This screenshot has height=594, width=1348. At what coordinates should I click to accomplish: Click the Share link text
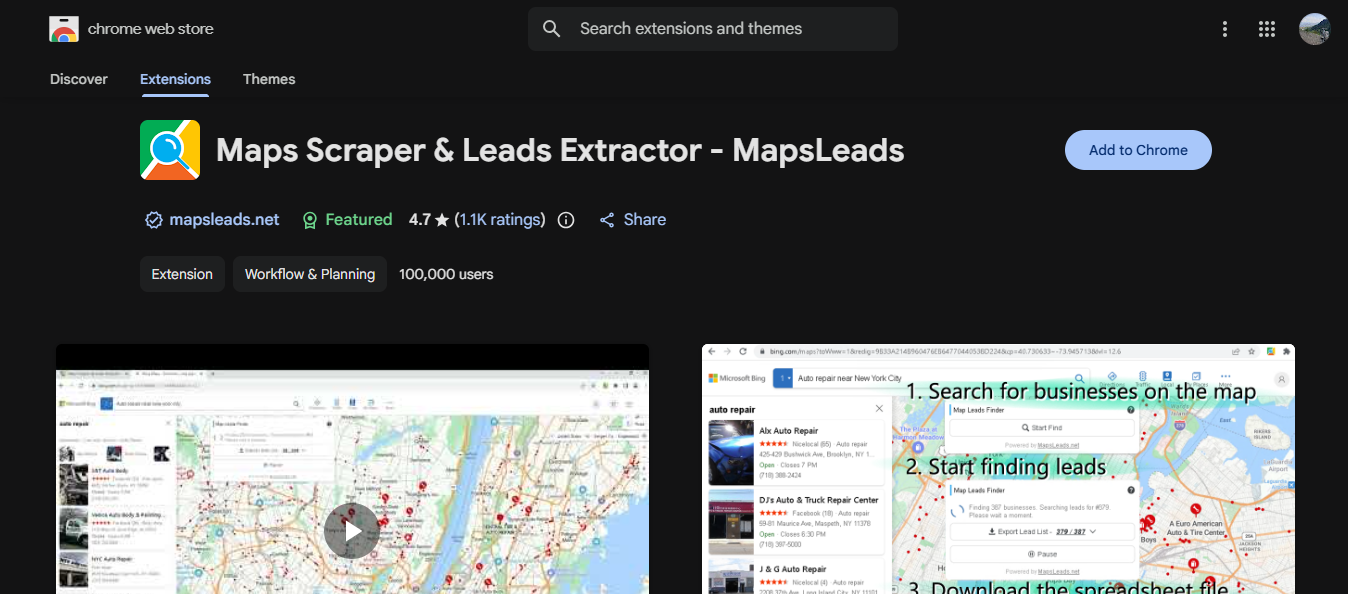pos(645,220)
